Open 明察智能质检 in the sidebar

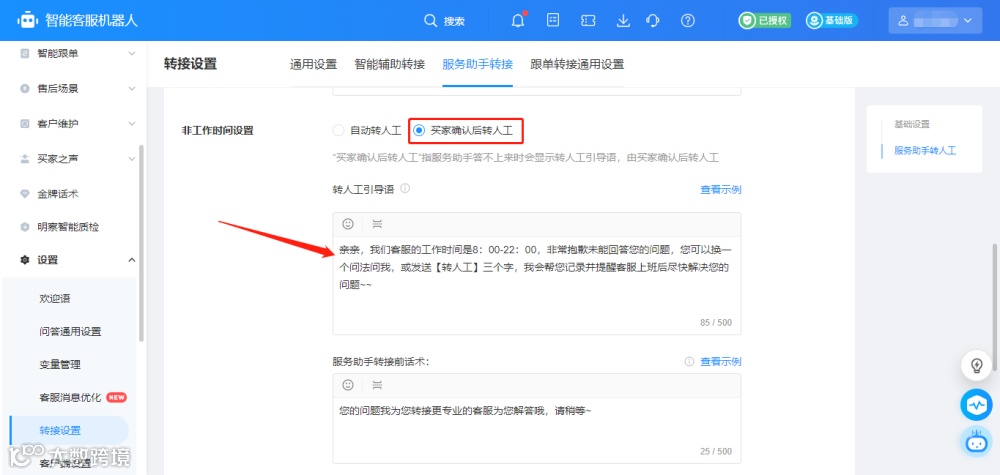(68, 226)
